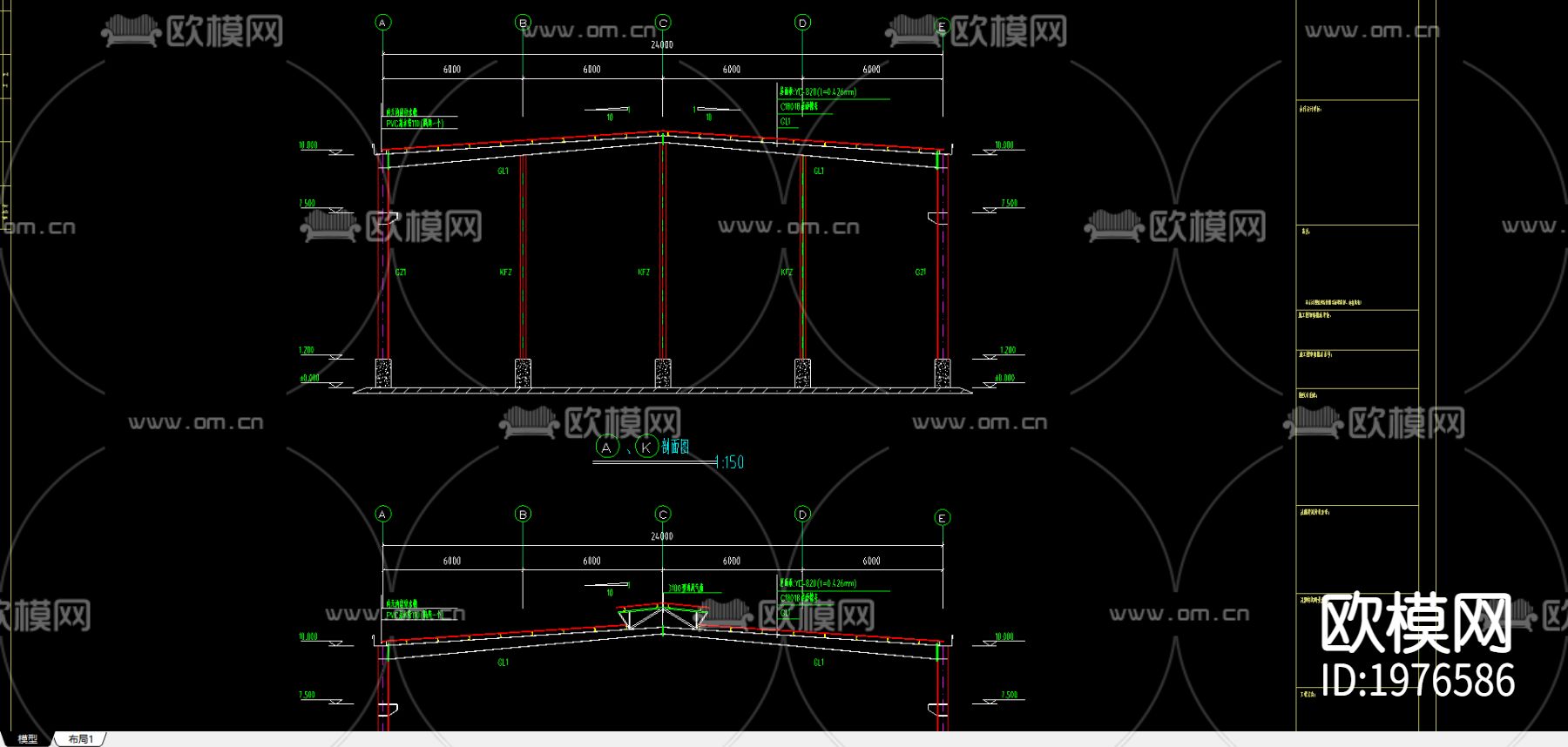Image resolution: width=1568 pixels, height=747 pixels.
Task: Select the PVC downpipe note in upper section
Action: [415, 124]
